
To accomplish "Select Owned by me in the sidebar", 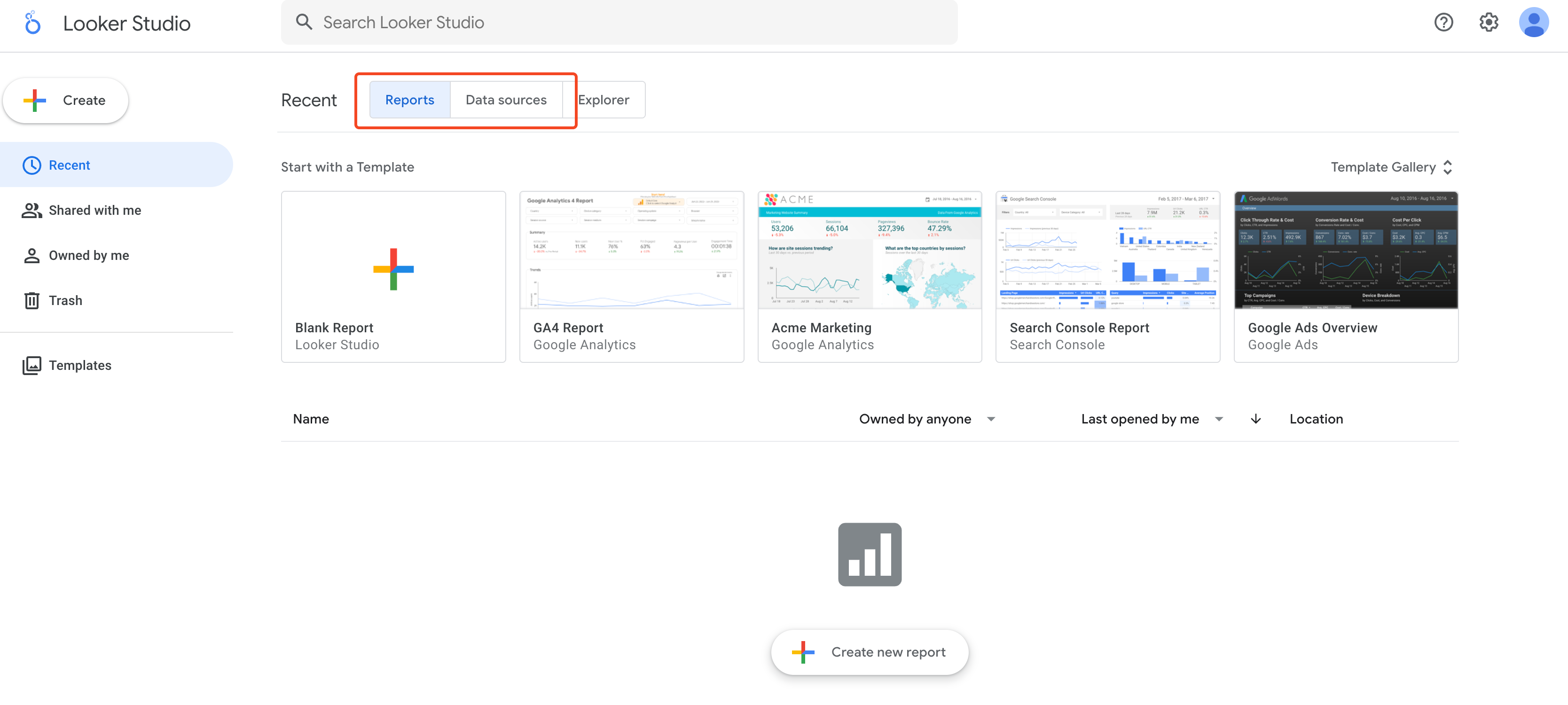I will pyautogui.click(x=89, y=255).
